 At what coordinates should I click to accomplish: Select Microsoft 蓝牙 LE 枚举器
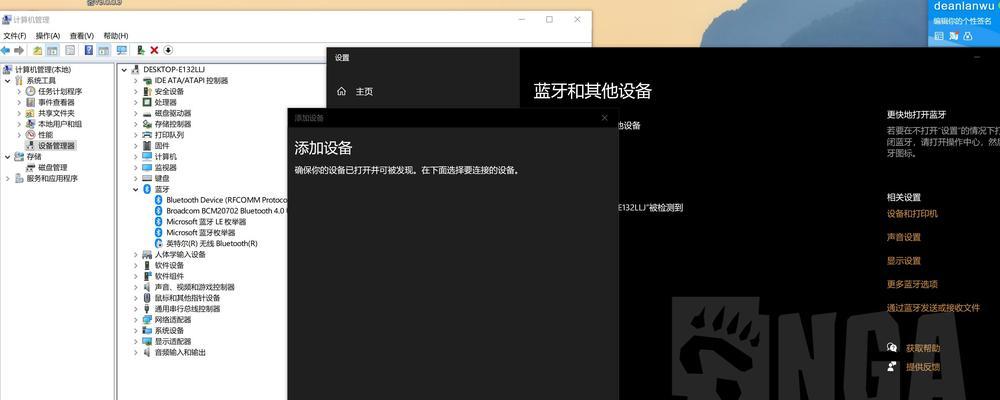(201, 221)
